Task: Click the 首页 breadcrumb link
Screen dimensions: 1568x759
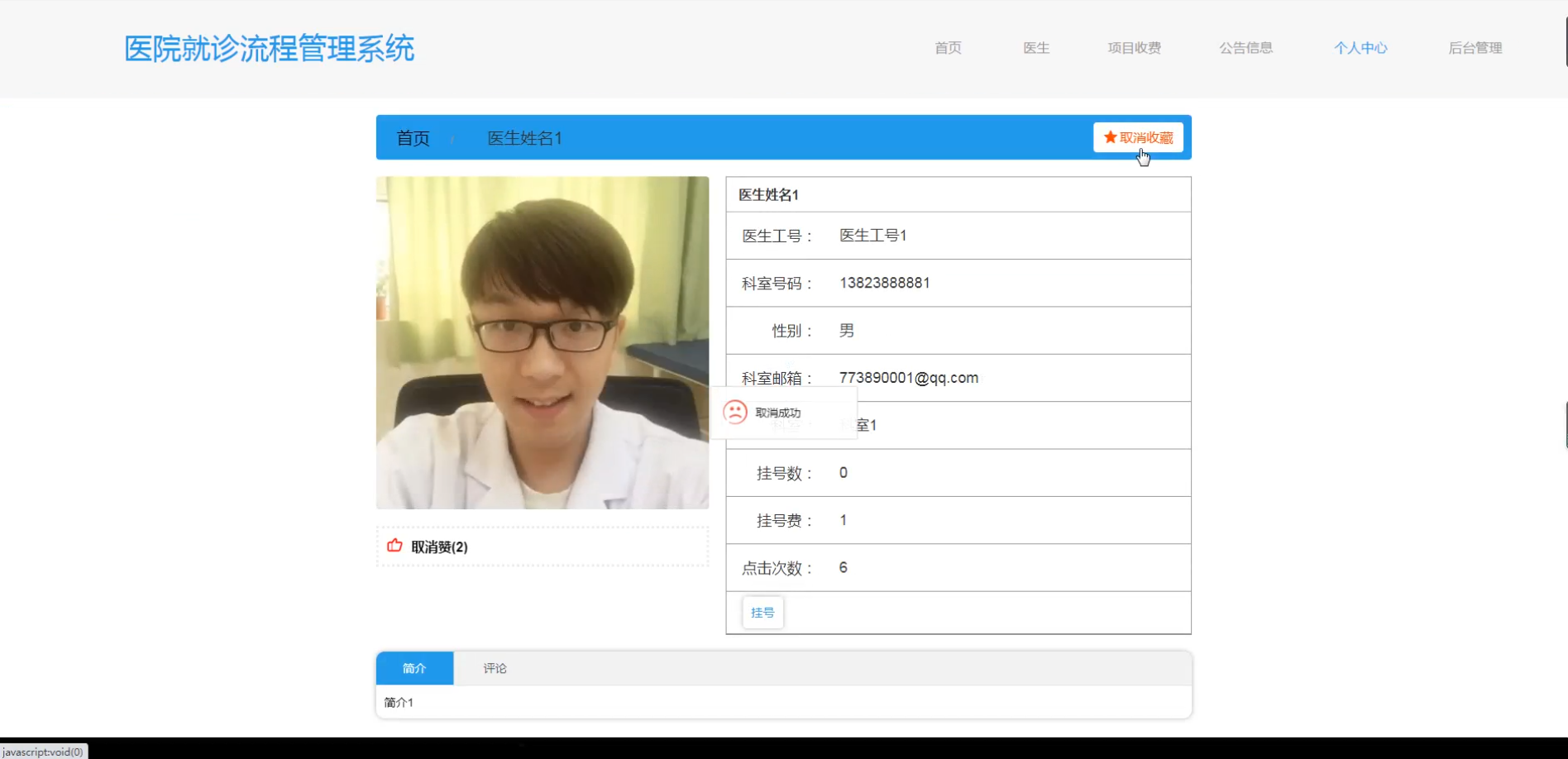Action: 413,138
